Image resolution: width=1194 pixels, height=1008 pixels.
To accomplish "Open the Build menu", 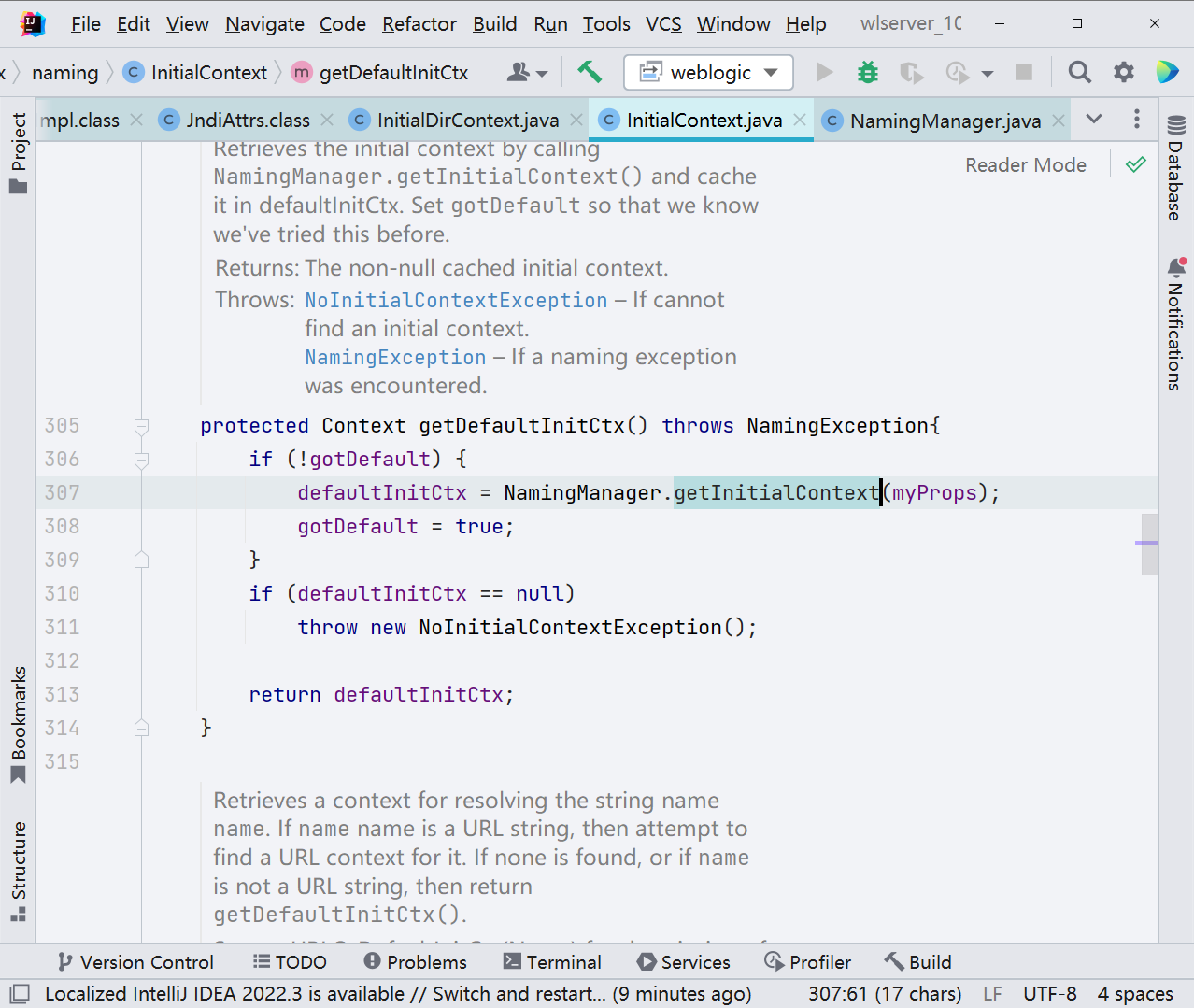I will (x=494, y=24).
